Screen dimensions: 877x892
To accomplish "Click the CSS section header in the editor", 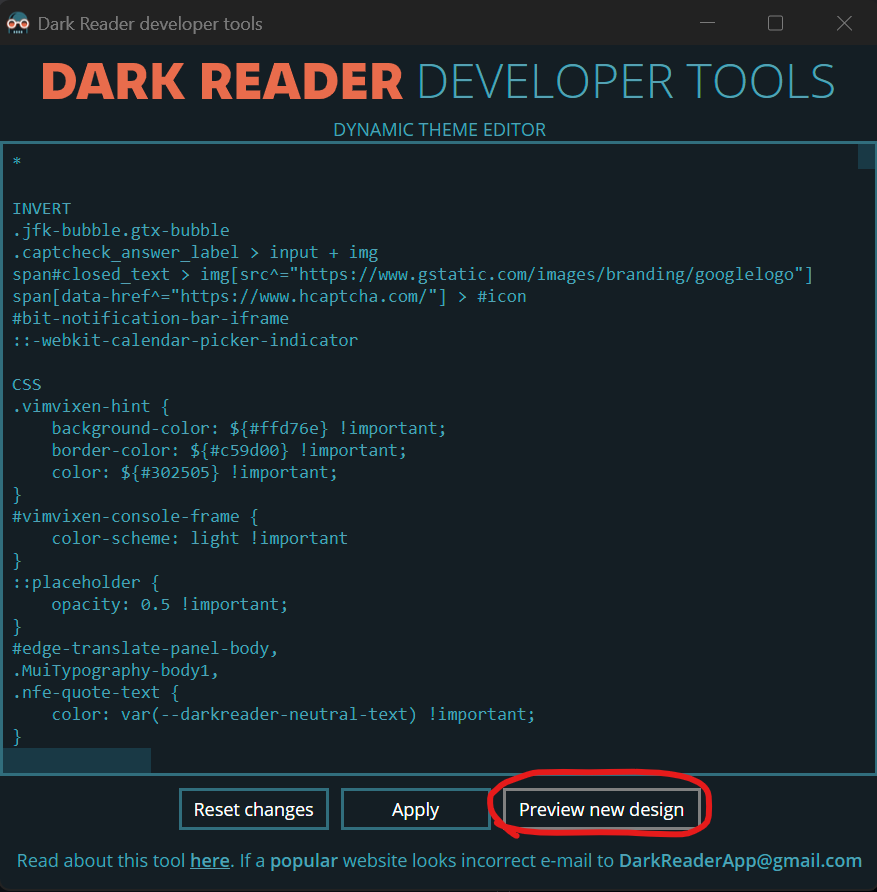I will (26, 384).
